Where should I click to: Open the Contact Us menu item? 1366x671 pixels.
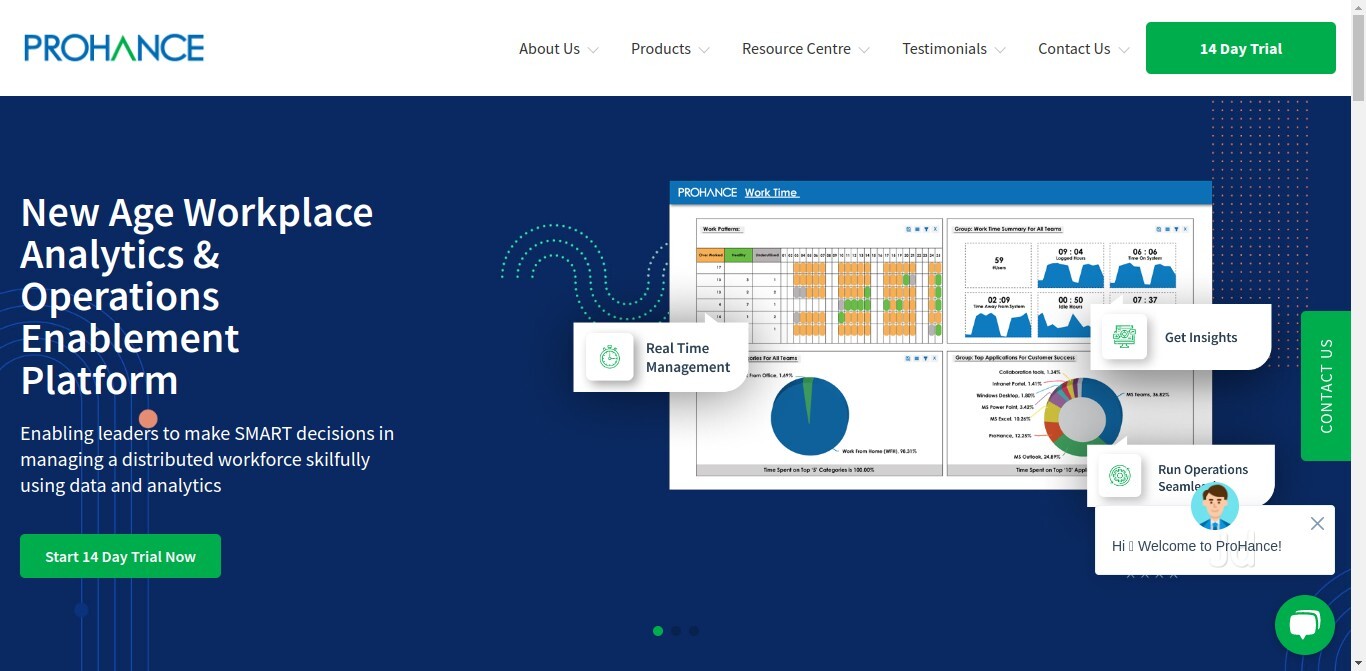[1083, 49]
